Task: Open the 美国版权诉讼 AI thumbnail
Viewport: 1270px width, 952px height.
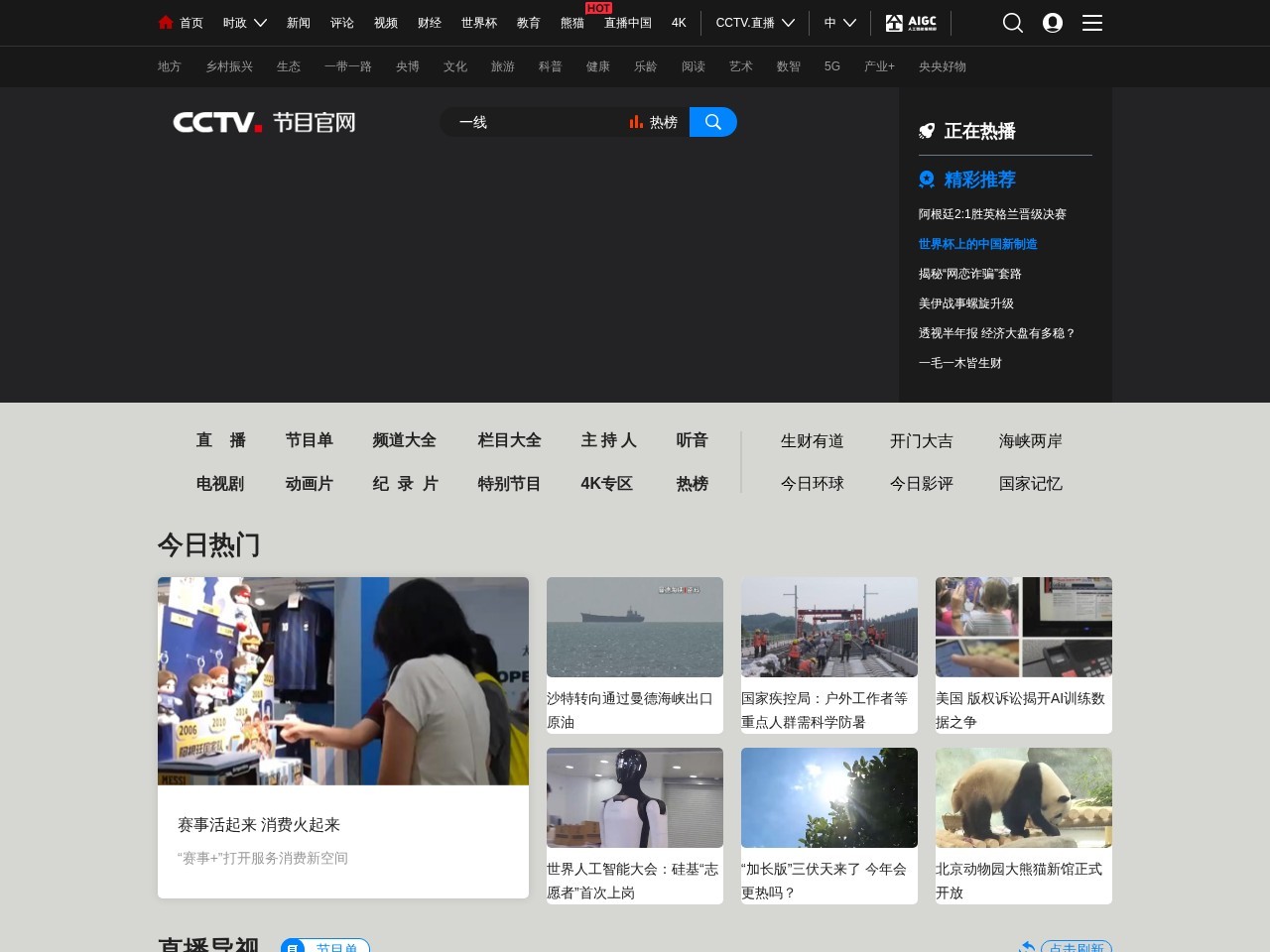Action: click(1024, 627)
